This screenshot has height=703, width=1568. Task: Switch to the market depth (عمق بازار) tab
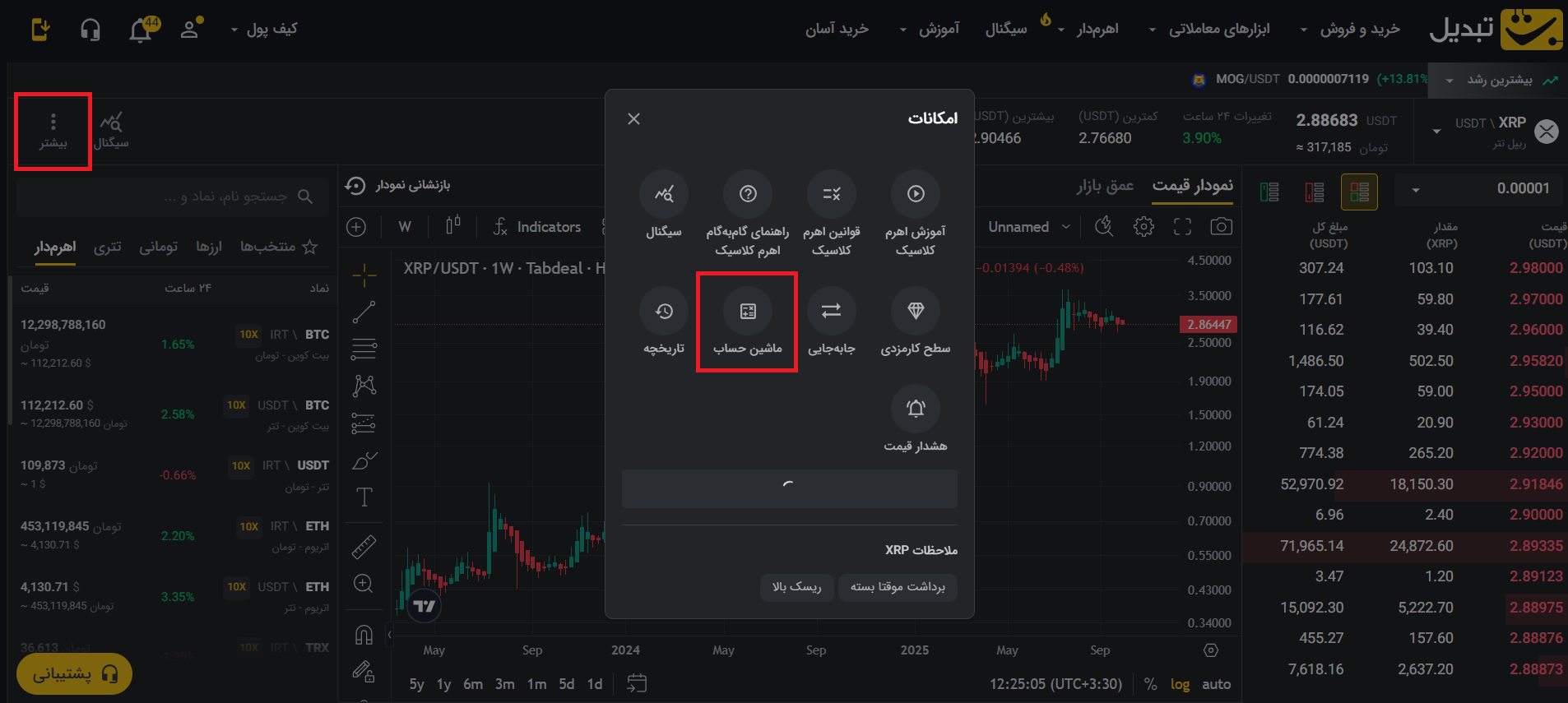coord(1104,186)
